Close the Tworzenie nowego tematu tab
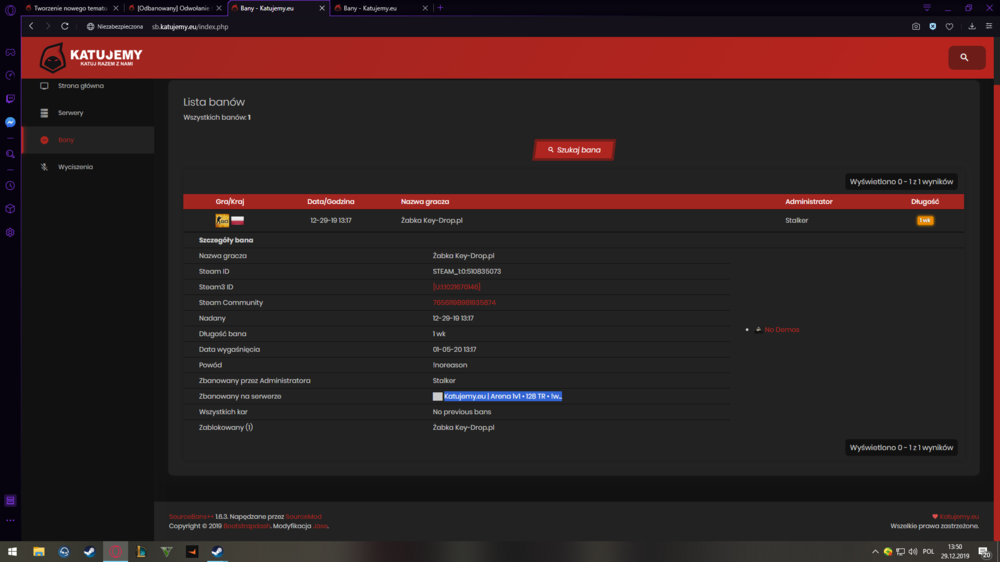The width and height of the screenshot is (1000, 562). (x=115, y=8)
